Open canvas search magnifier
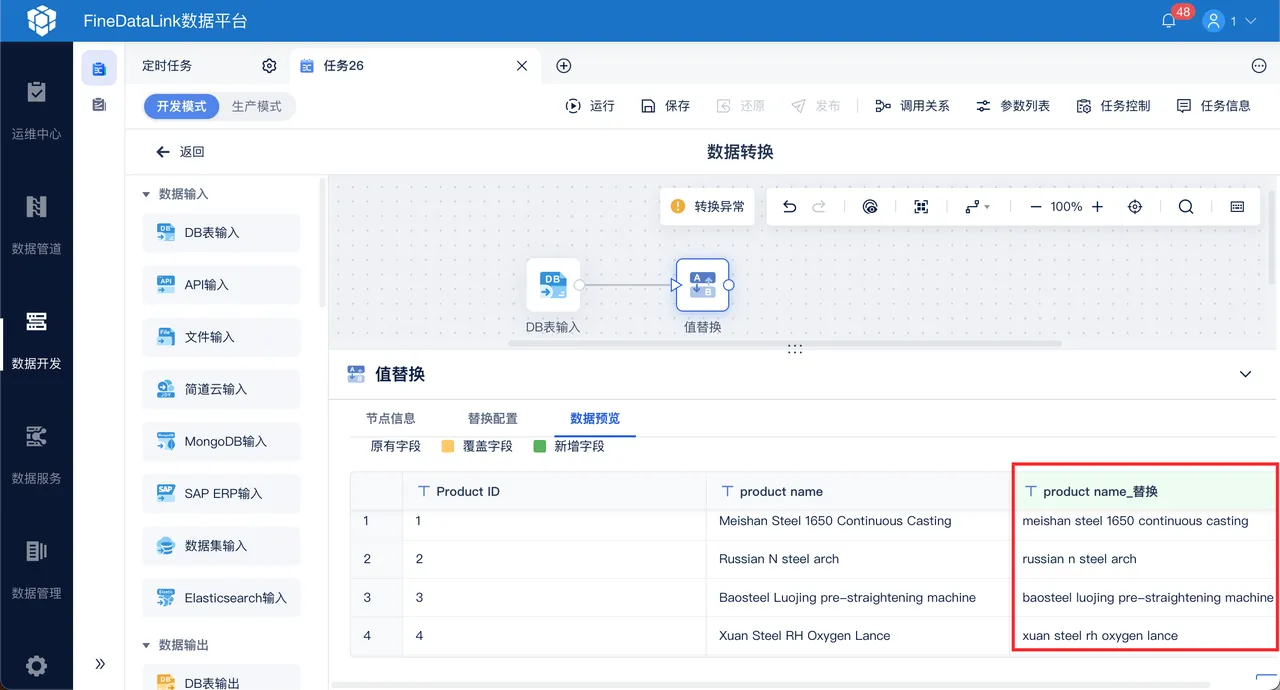 tap(1186, 207)
